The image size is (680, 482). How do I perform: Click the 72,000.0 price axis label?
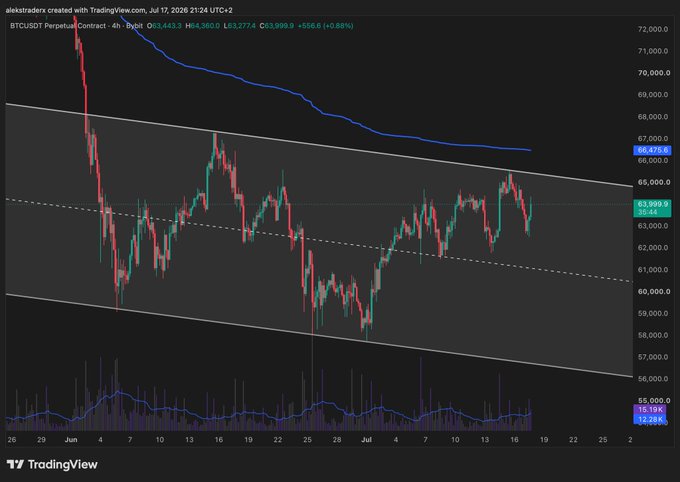[x=653, y=29]
